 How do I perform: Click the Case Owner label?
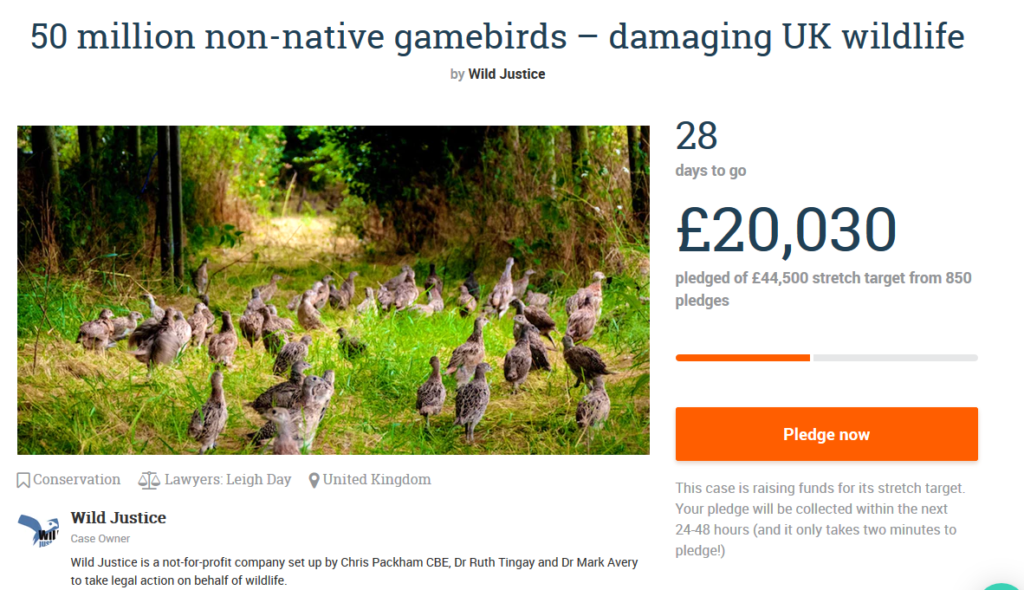pyautogui.click(x=100, y=539)
